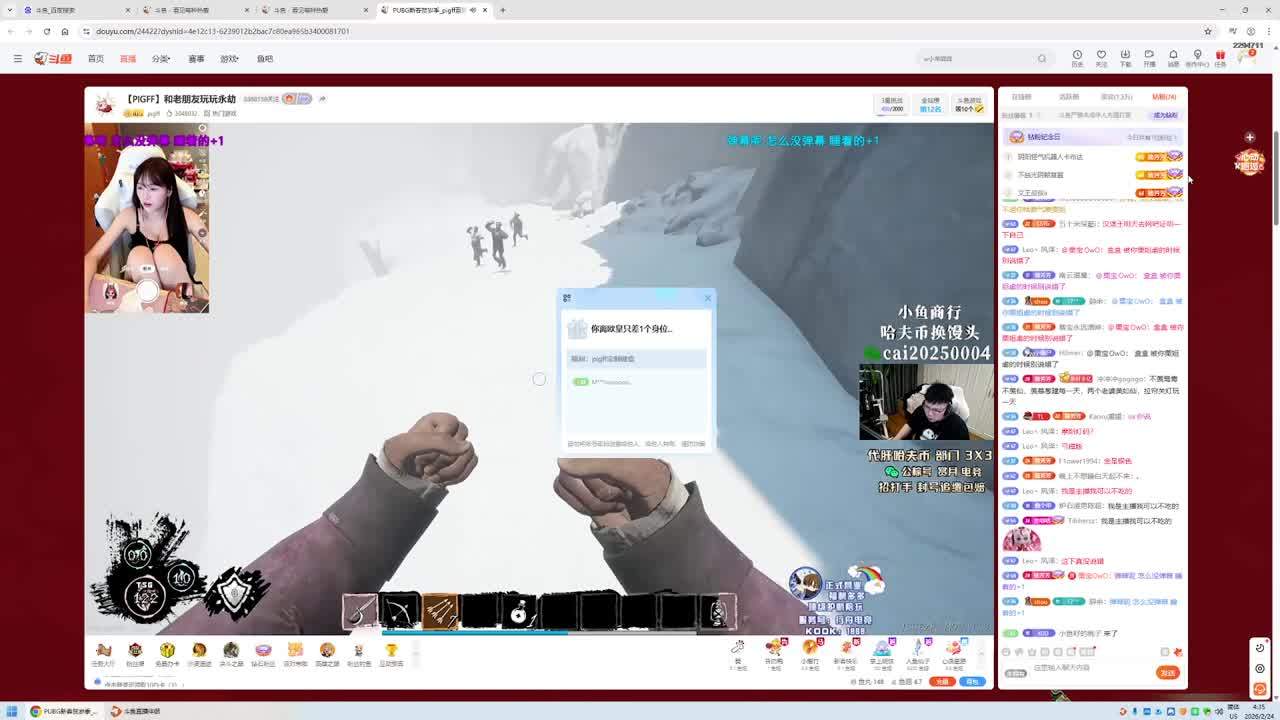1280x720 pixels.
Task: Open the 钻粉纪念日 banner
Action: (x=1093, y=137)
